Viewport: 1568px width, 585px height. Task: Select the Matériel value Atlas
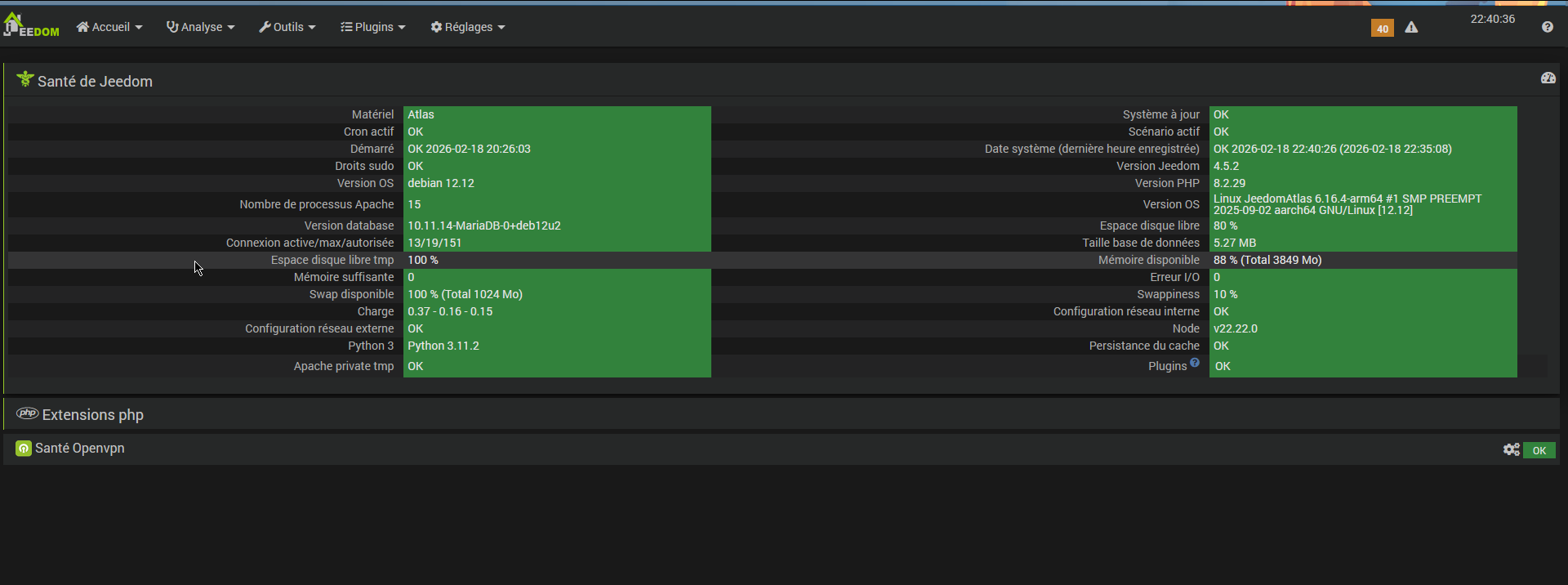(x=421, y=114)
